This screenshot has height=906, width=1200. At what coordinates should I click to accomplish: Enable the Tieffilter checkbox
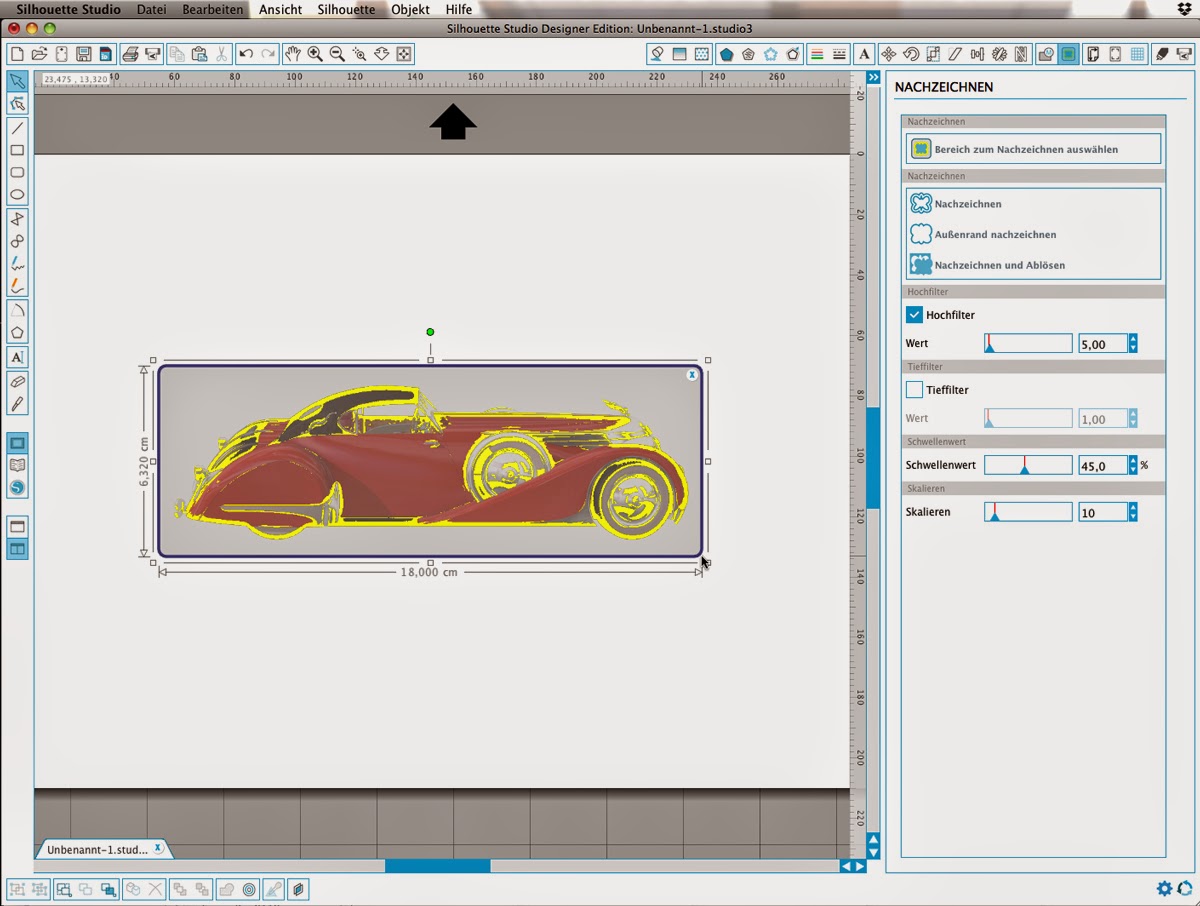coord(914,390)
